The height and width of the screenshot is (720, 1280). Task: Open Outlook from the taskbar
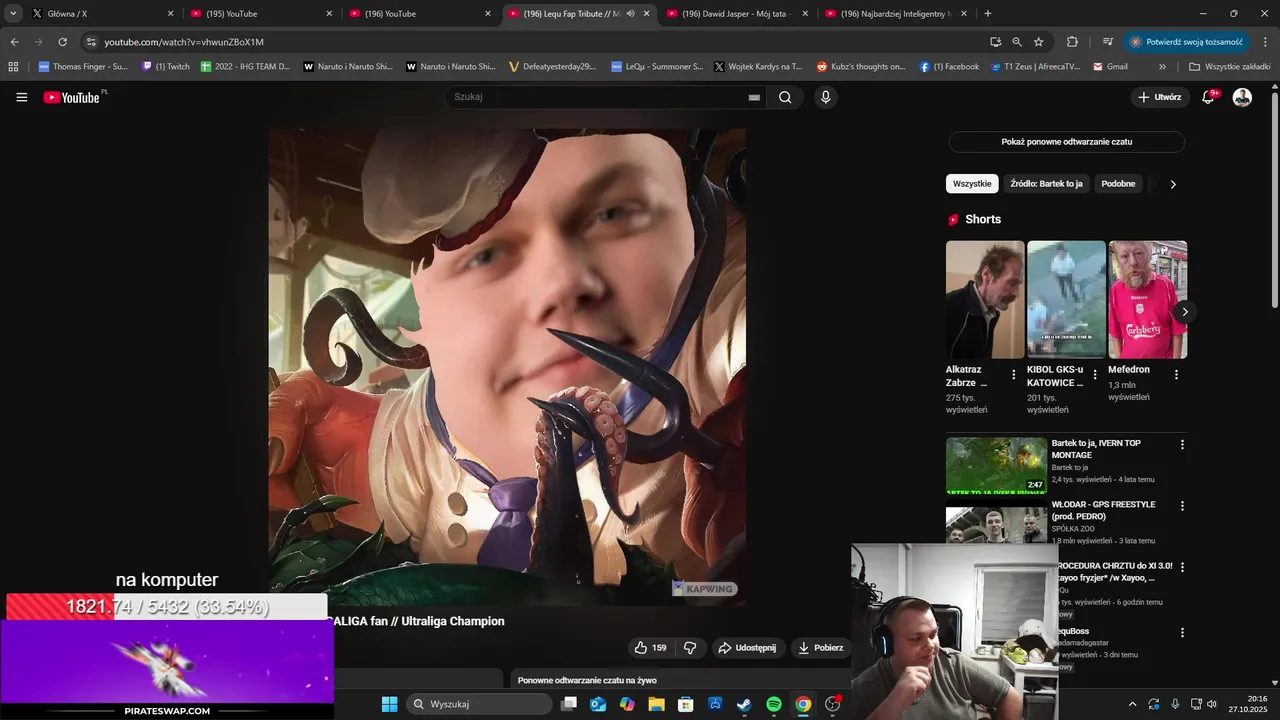click(x=598, y=704)
